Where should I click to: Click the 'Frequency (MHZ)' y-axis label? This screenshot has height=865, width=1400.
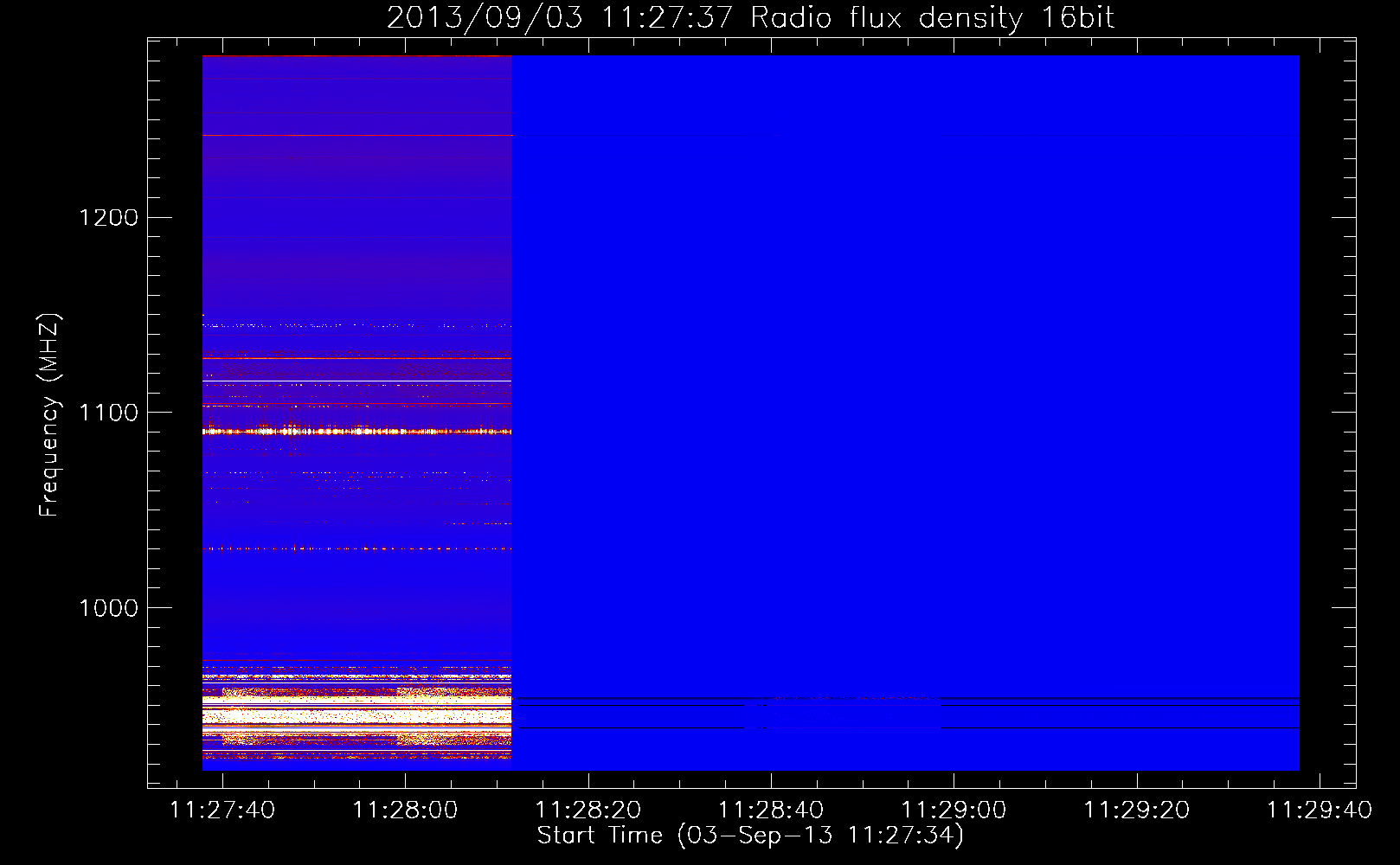[x=49, y=415]
